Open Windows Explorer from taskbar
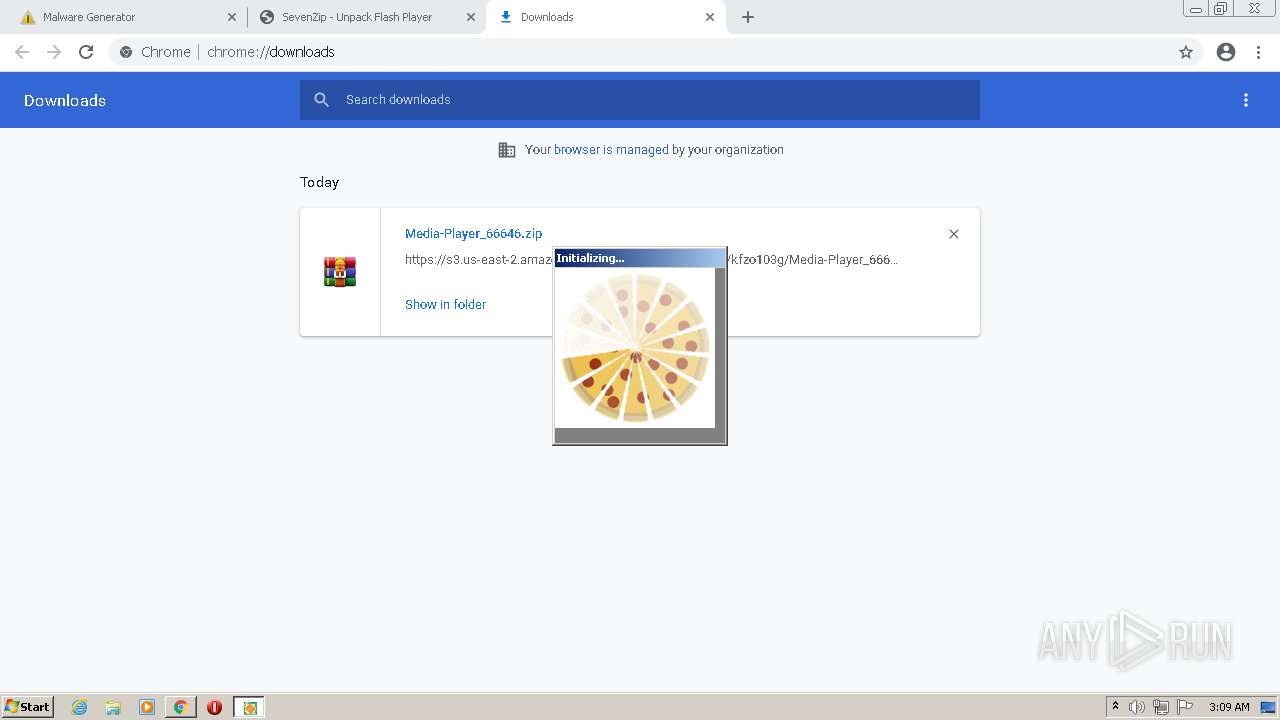Screen dimensions: 1280x720 point(113,707)
